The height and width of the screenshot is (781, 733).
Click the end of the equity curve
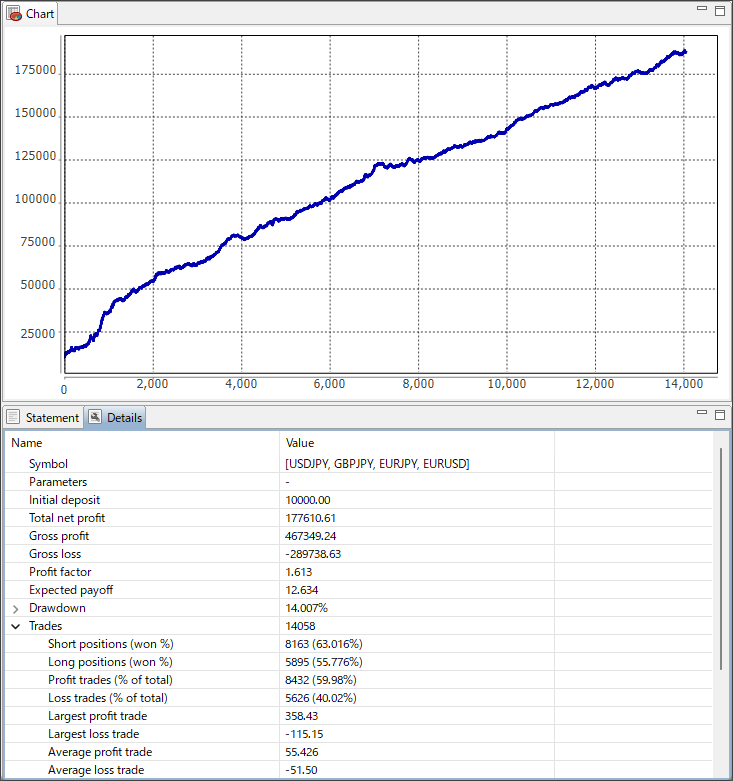pyautogui.click(x=685, y=52)
